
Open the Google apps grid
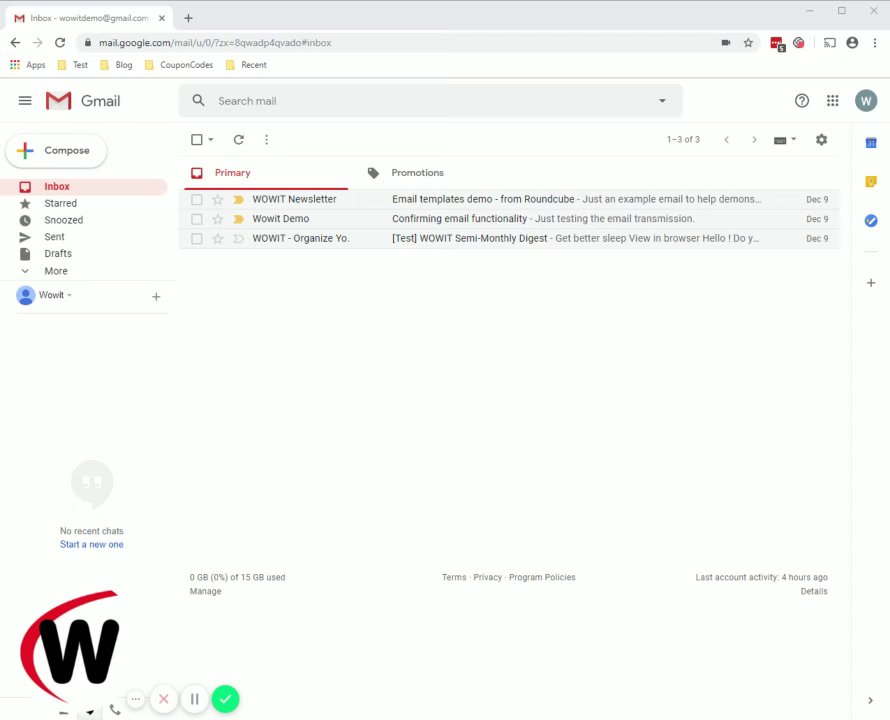(x=832, y=101)
